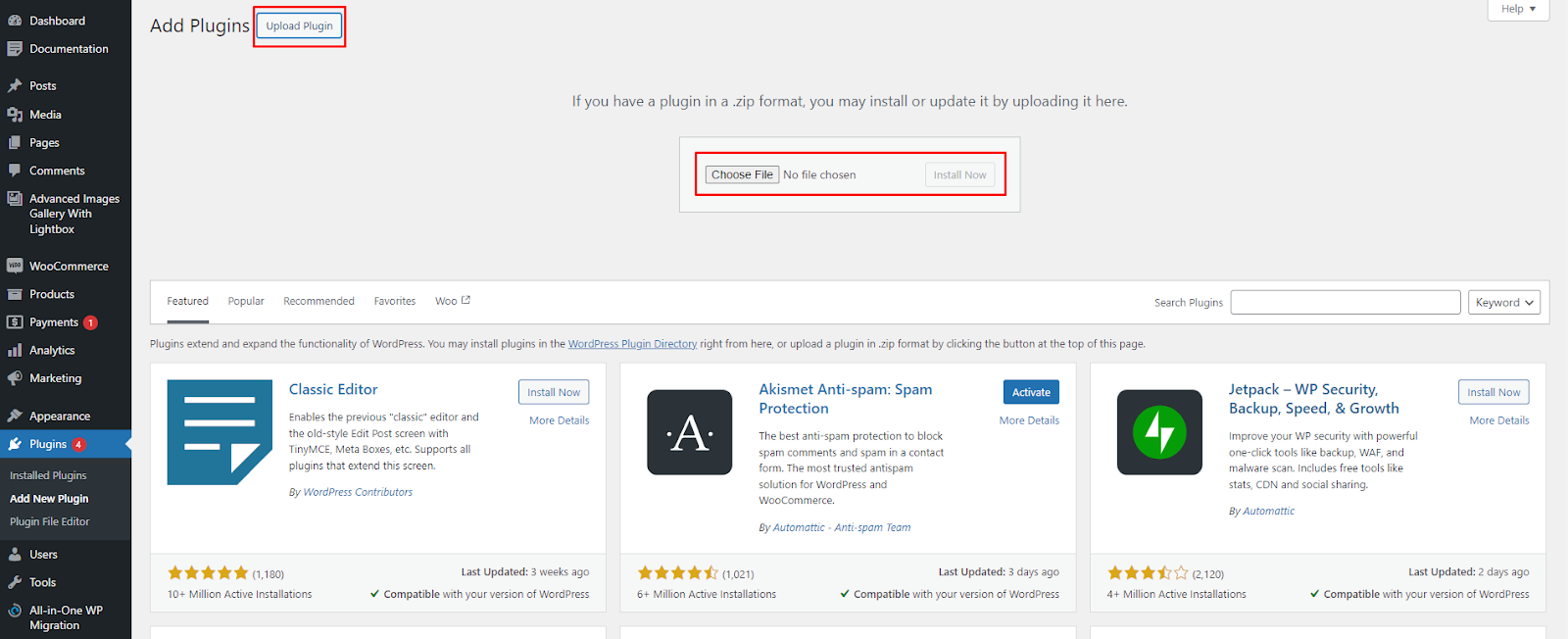Install the Jetpack plugin
The image size is (1568, 639).
point(1494,392)
